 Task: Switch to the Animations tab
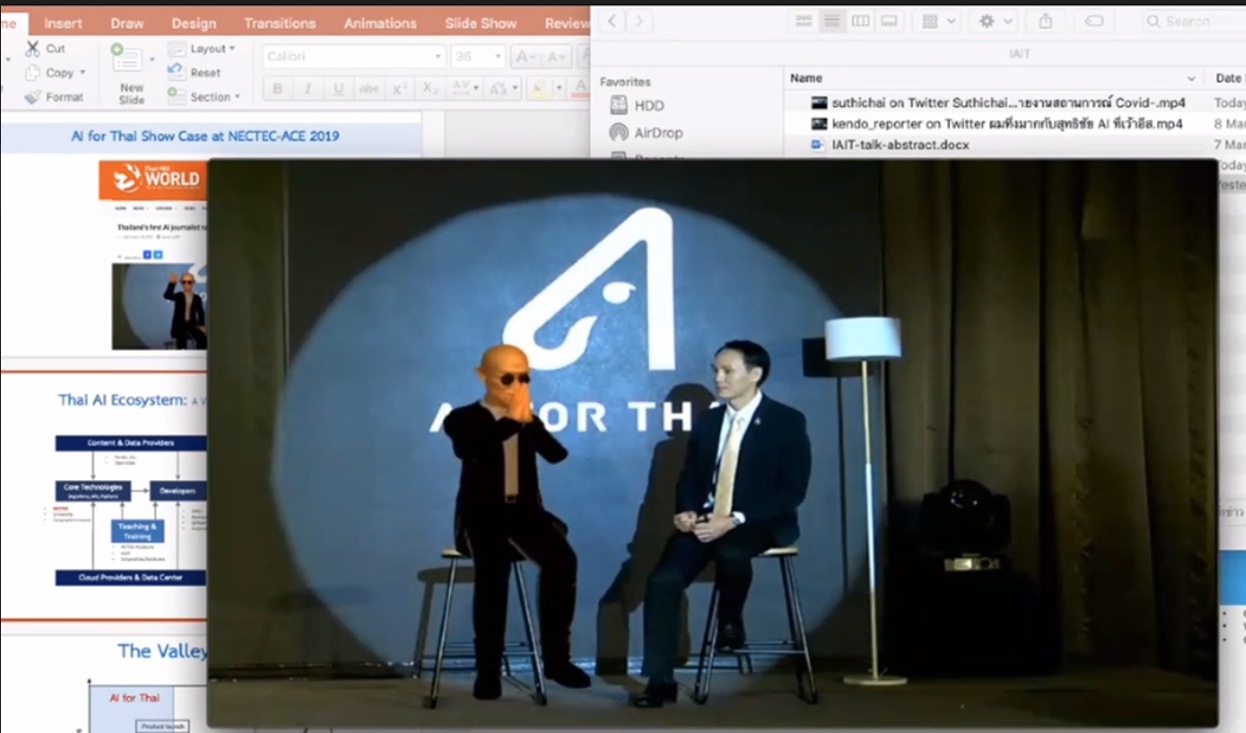382,23
